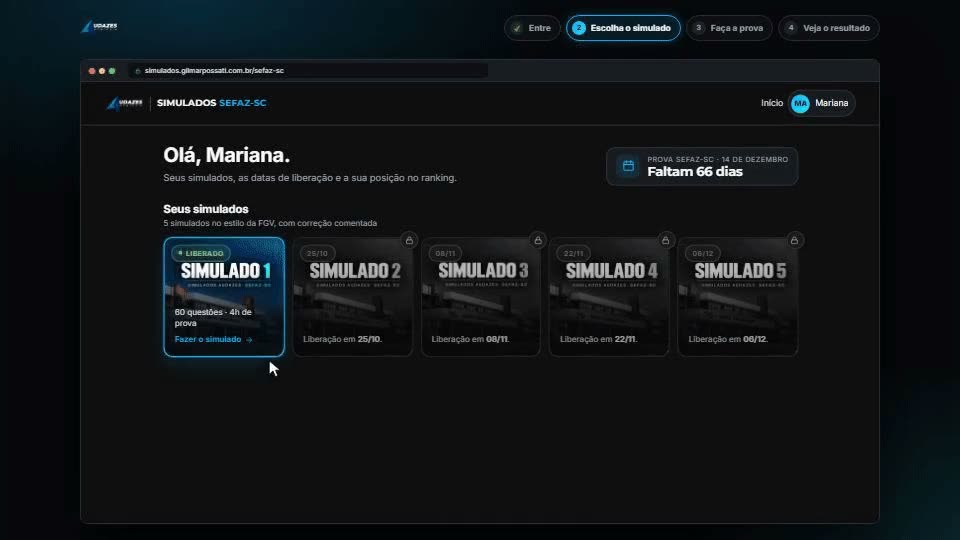Open the locked Simulado 2 card

click(353, 297)
